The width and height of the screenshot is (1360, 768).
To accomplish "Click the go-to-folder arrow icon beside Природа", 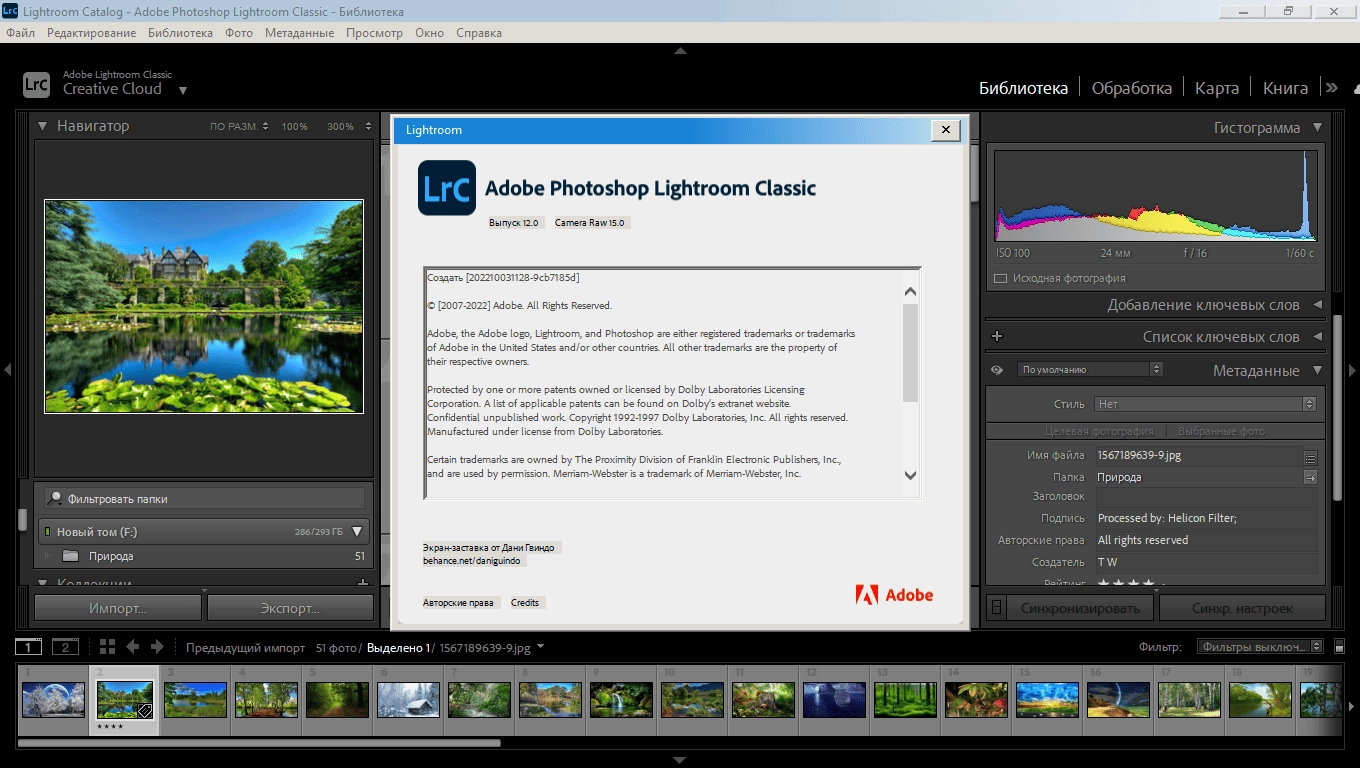I will (1310, 478).
